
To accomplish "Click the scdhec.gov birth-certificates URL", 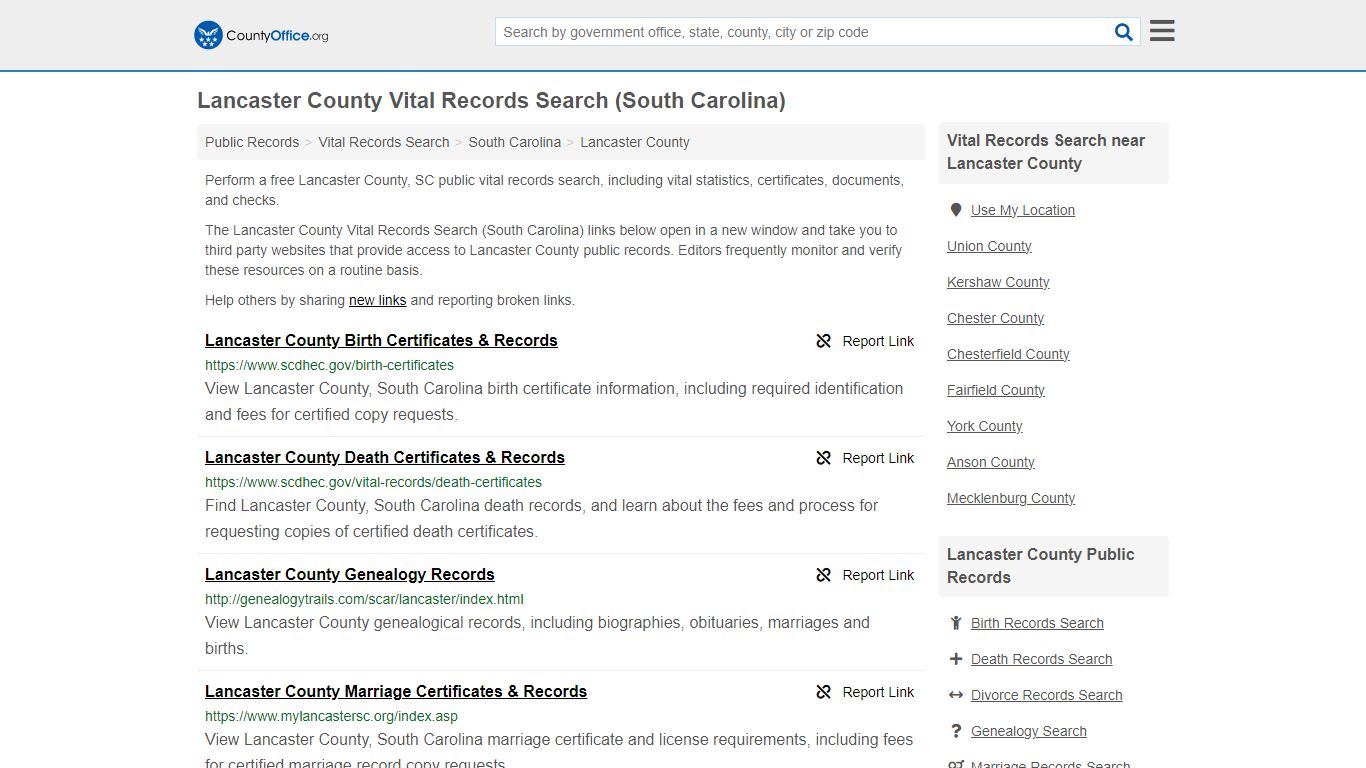I will coord(329,365).
